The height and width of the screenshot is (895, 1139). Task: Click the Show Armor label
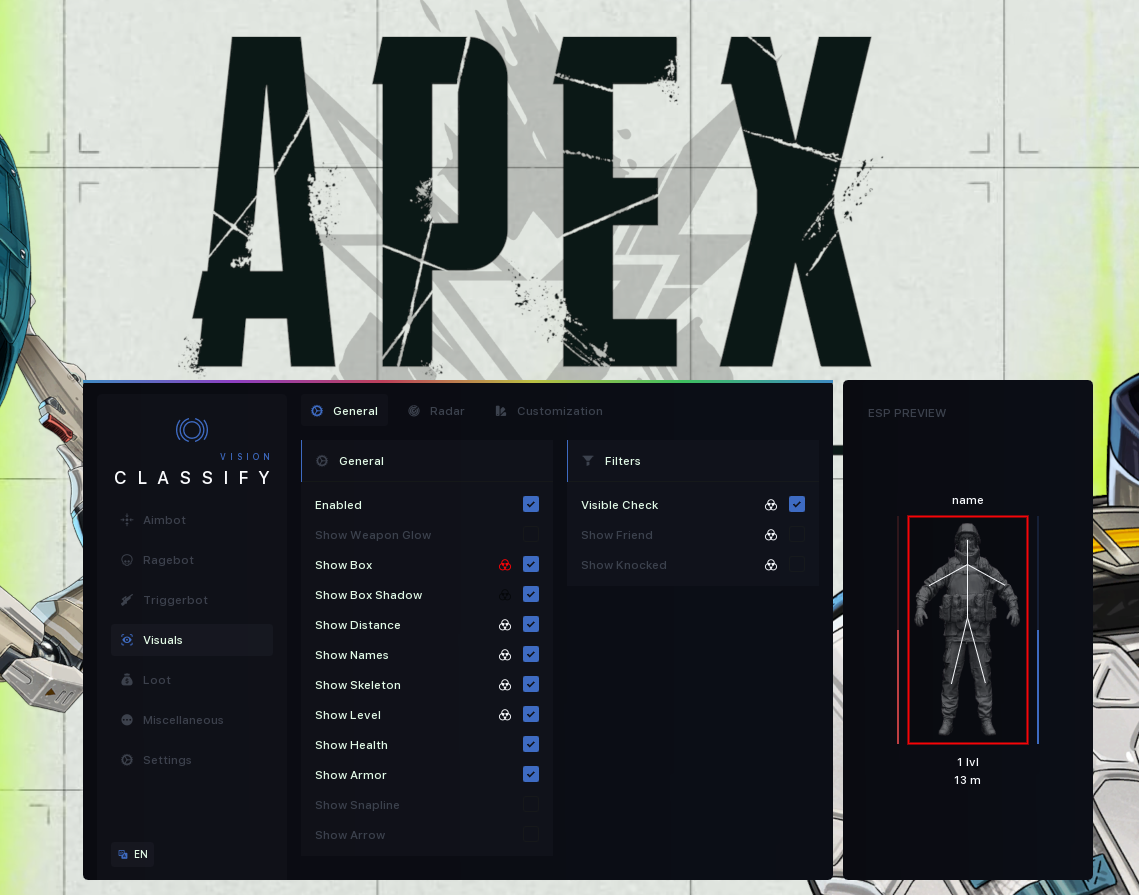click(x=351, y=775)
